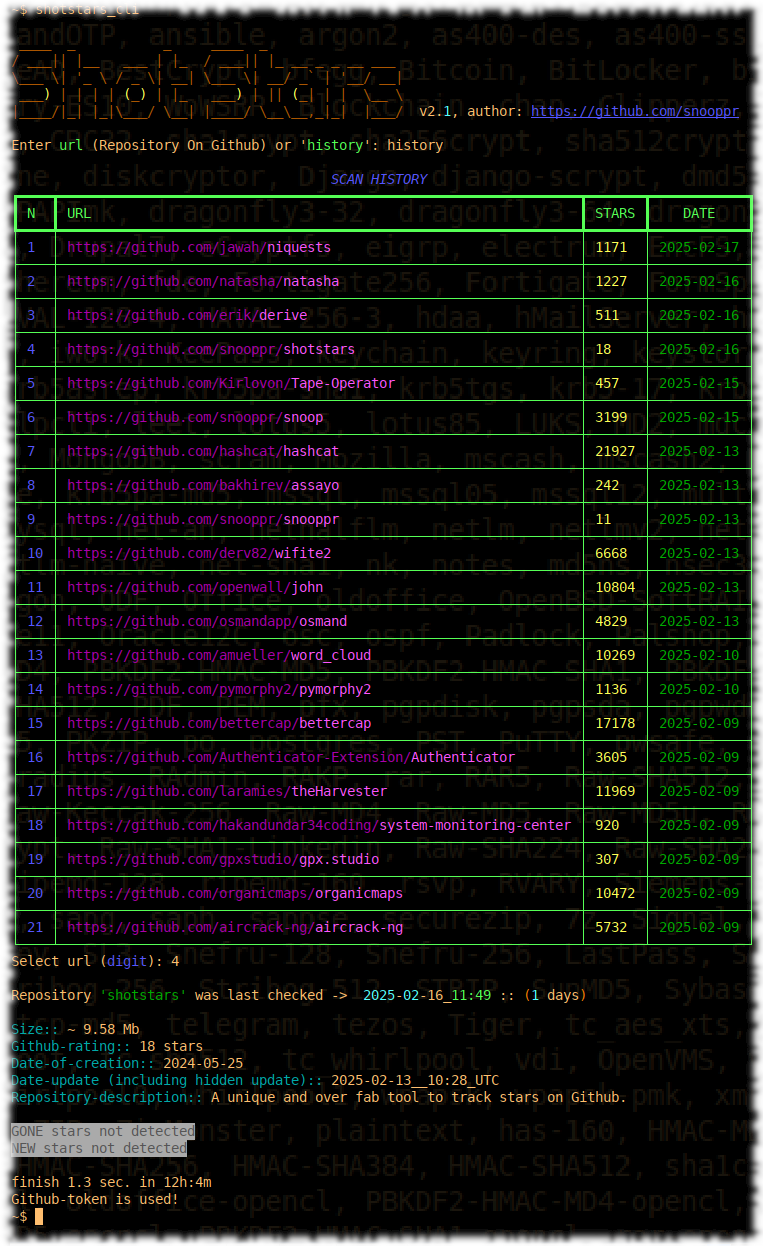Click the Date-of-creation value 2024-05-25

[x=203, y=1063]
